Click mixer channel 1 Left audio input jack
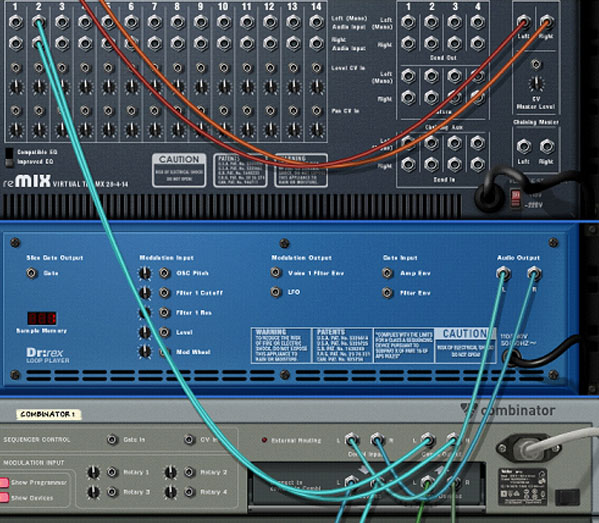The height and width of the screenshot is (523, 599). pos(16,22)
